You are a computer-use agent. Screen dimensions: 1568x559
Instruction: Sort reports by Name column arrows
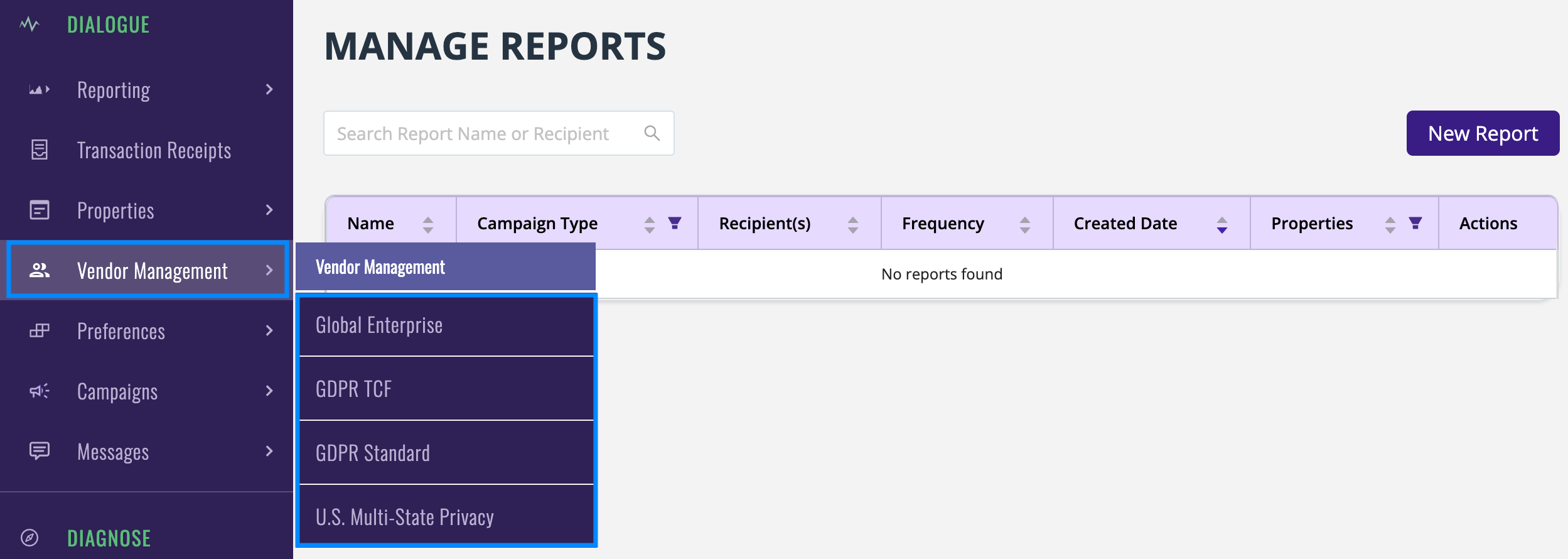pyautogui.click(x=428, y=224)
